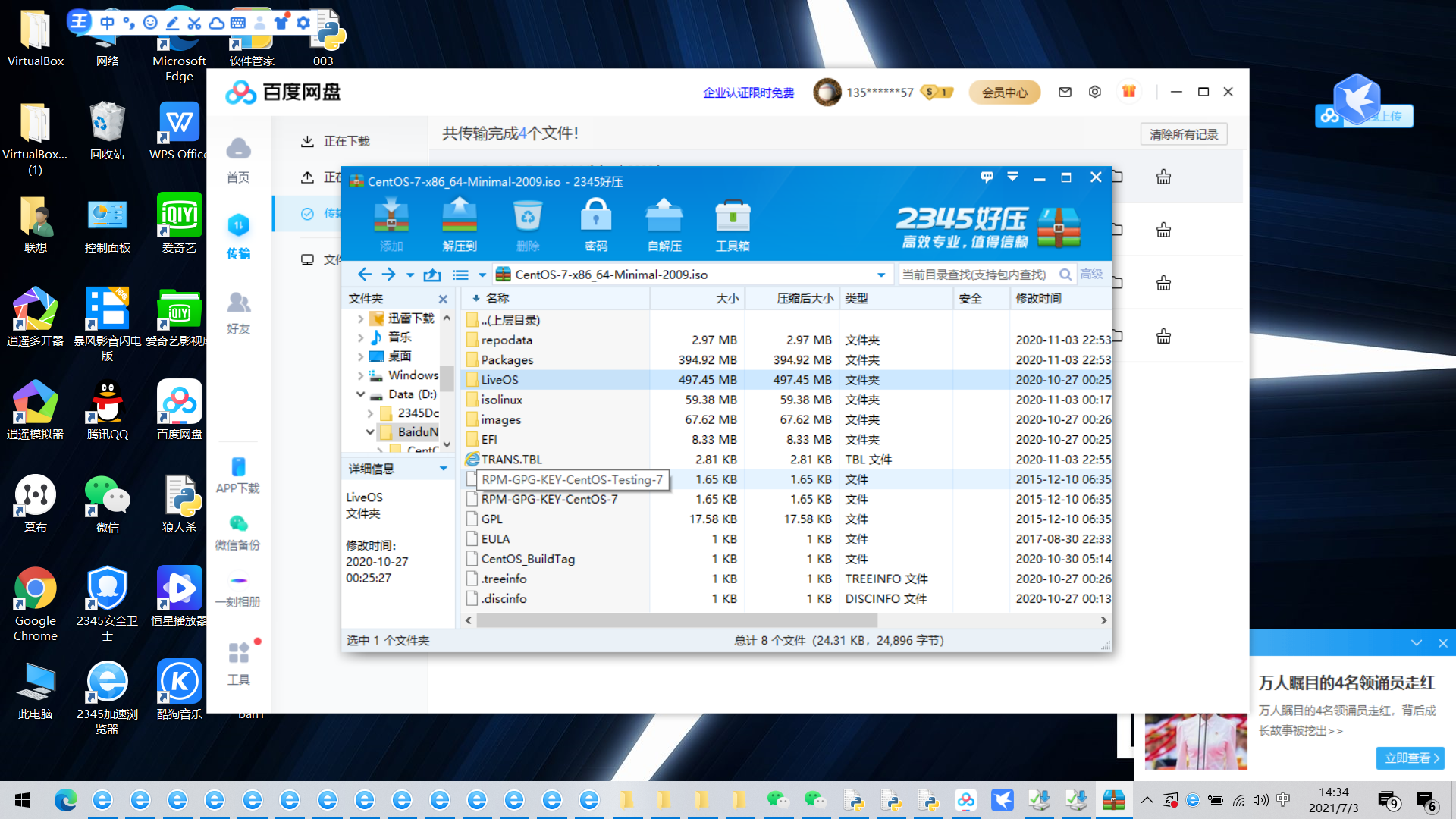Expand the 2345Dc folder tree node
1456x819 pixels.
point(370,413)
